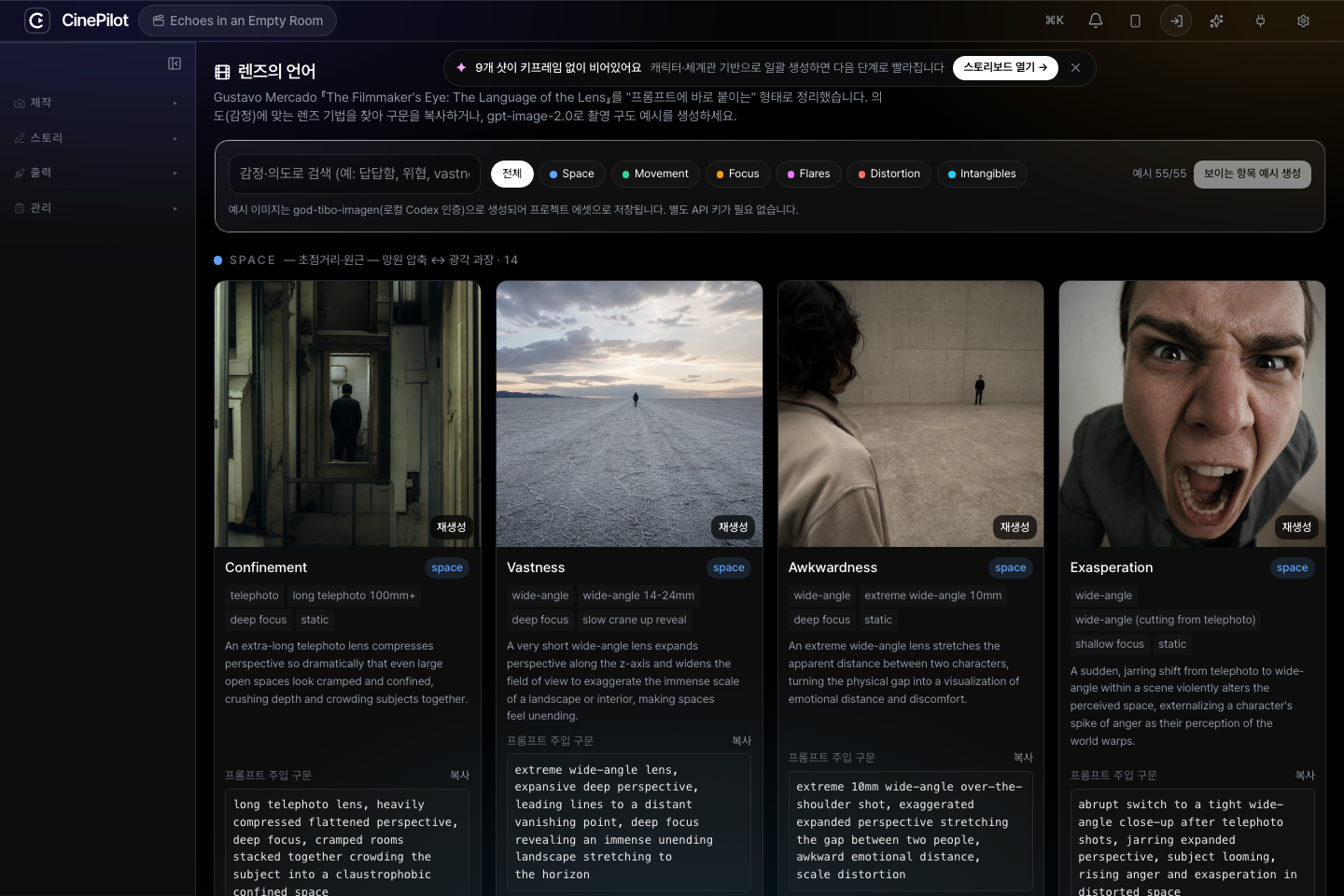Select the 전체 filter chip

pyautogui.click(x=512, y=174)
